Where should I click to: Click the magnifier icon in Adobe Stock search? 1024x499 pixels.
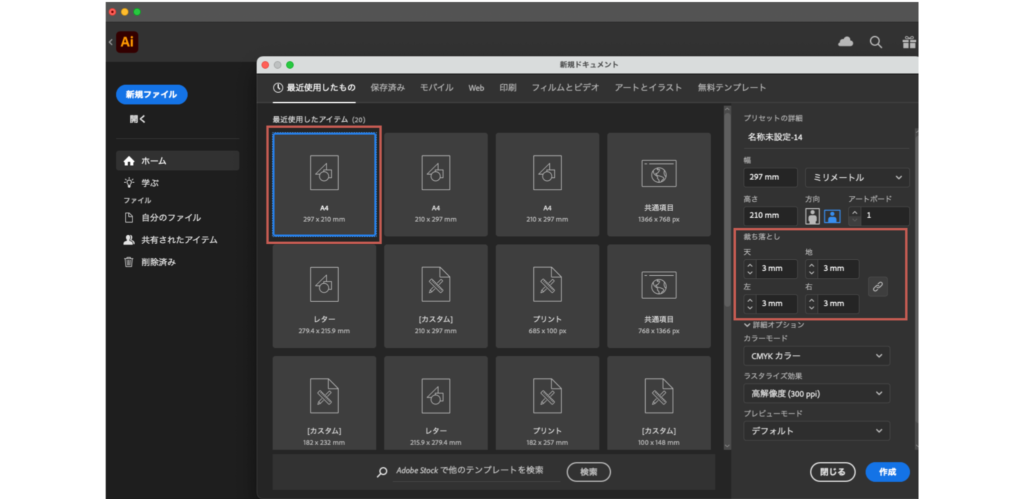[382, 472]
